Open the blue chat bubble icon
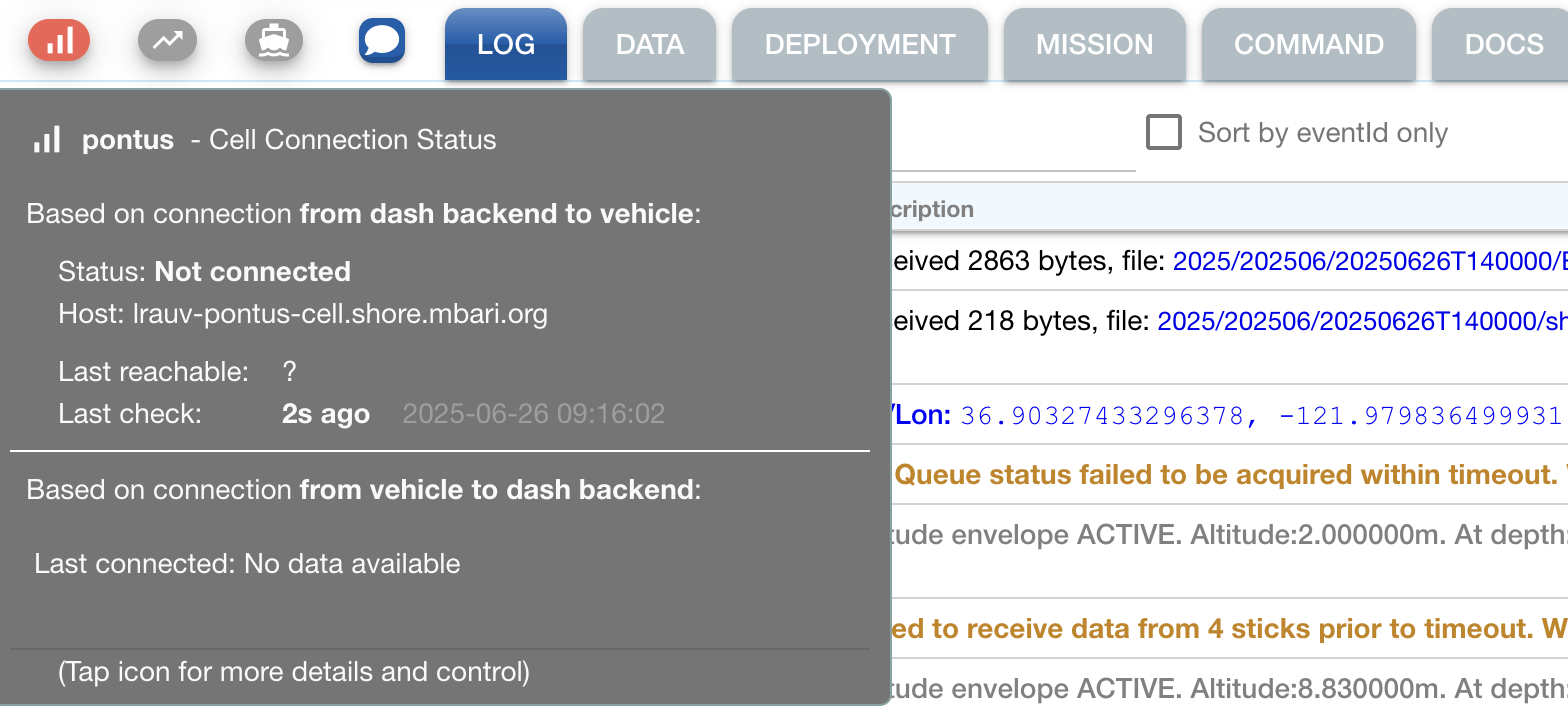This screenshot has height=713, width=1568. (382, 41)
